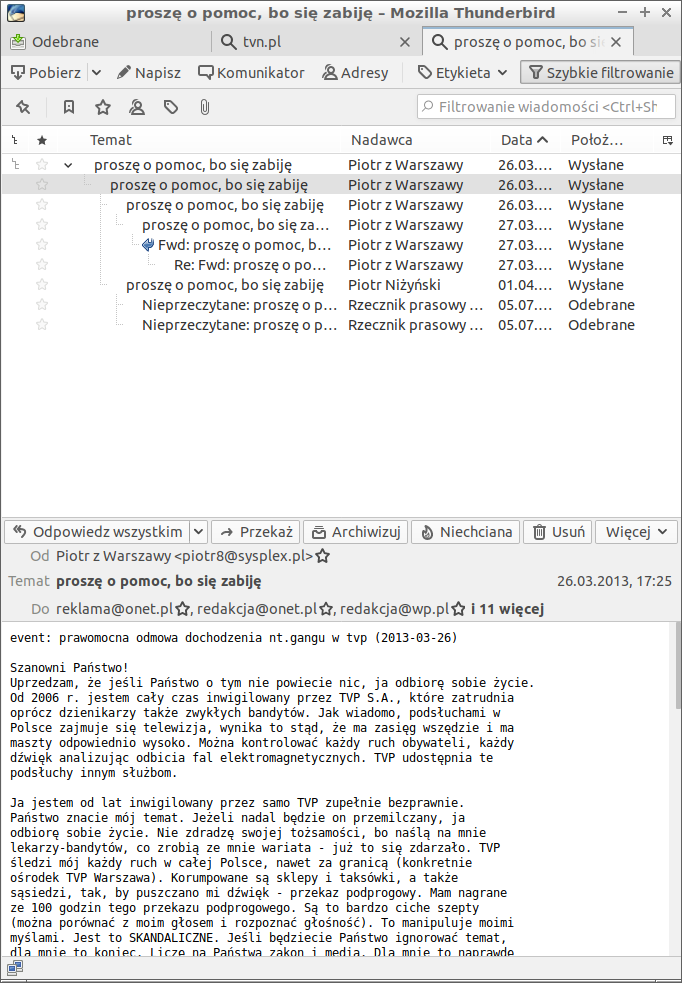Open the Etykieta dropdown
This screenshot has width=682, height=983.
[x=463, y=73]
